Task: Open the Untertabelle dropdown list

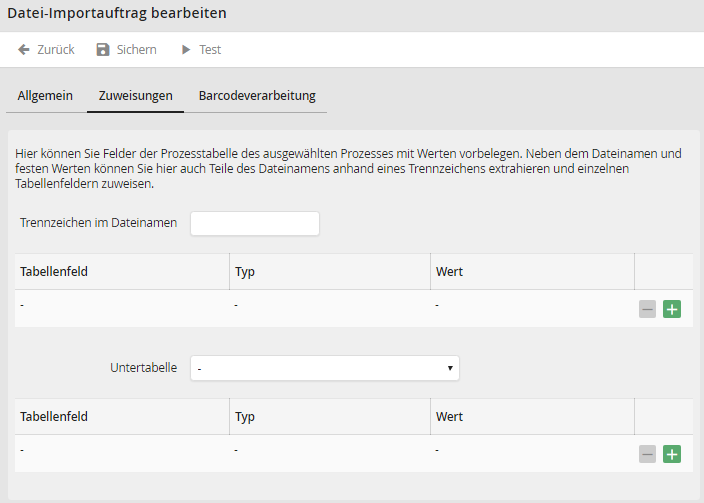Action: click(x=324, y=368)
